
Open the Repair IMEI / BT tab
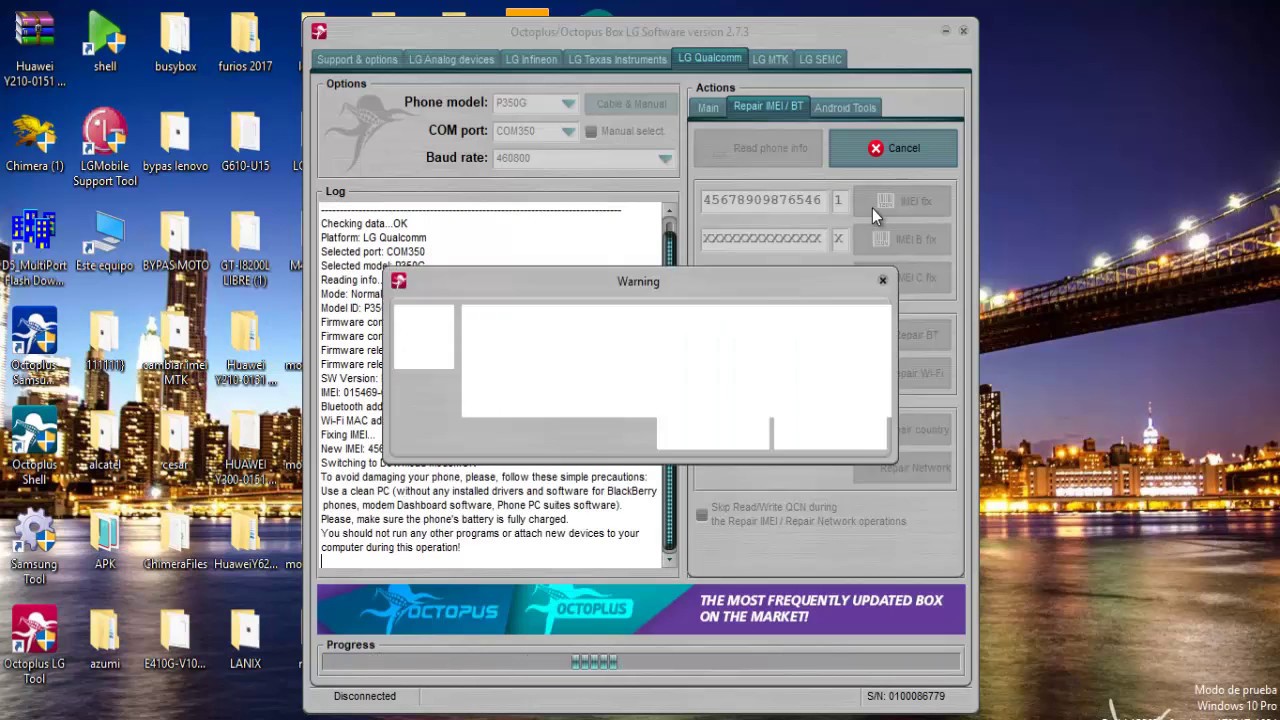coord(768,106)
